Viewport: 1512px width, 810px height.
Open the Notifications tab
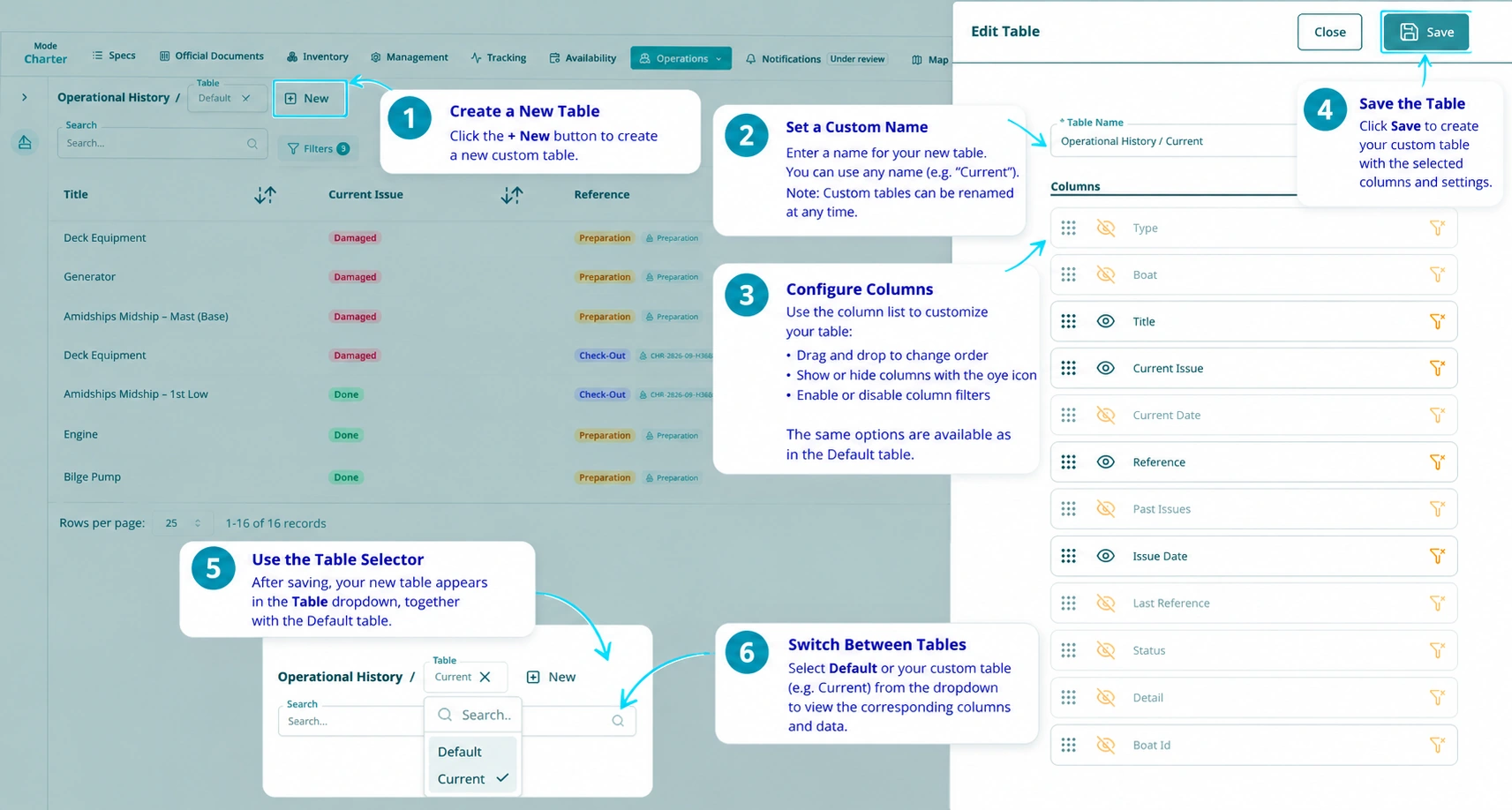[783, 59]
